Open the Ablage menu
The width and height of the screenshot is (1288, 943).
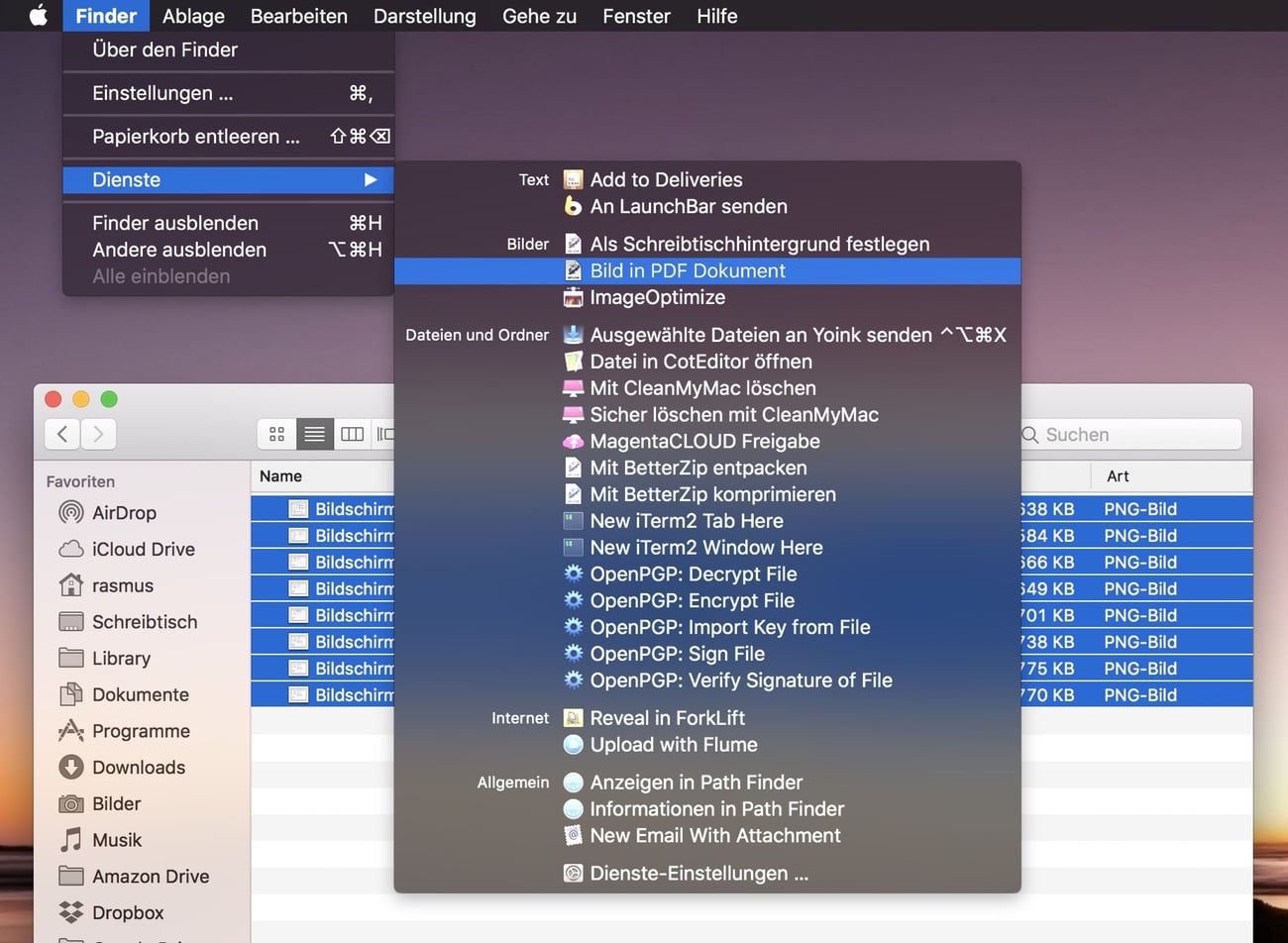click(x=193, y=16)
